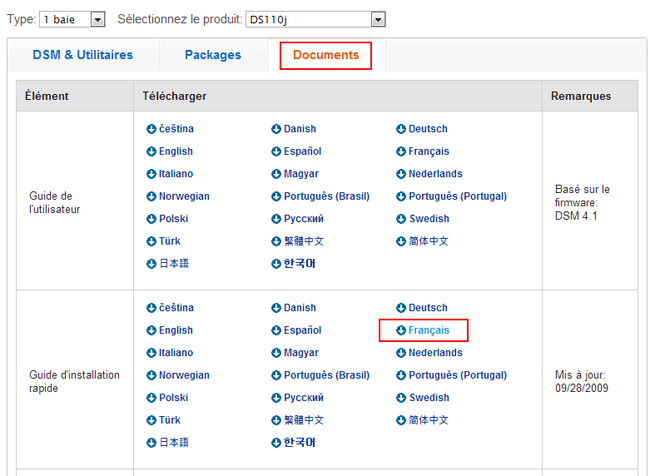Click download icon beside čeština in user guide
This screenshot has width=650, height=476.
[x=152, y=129]
